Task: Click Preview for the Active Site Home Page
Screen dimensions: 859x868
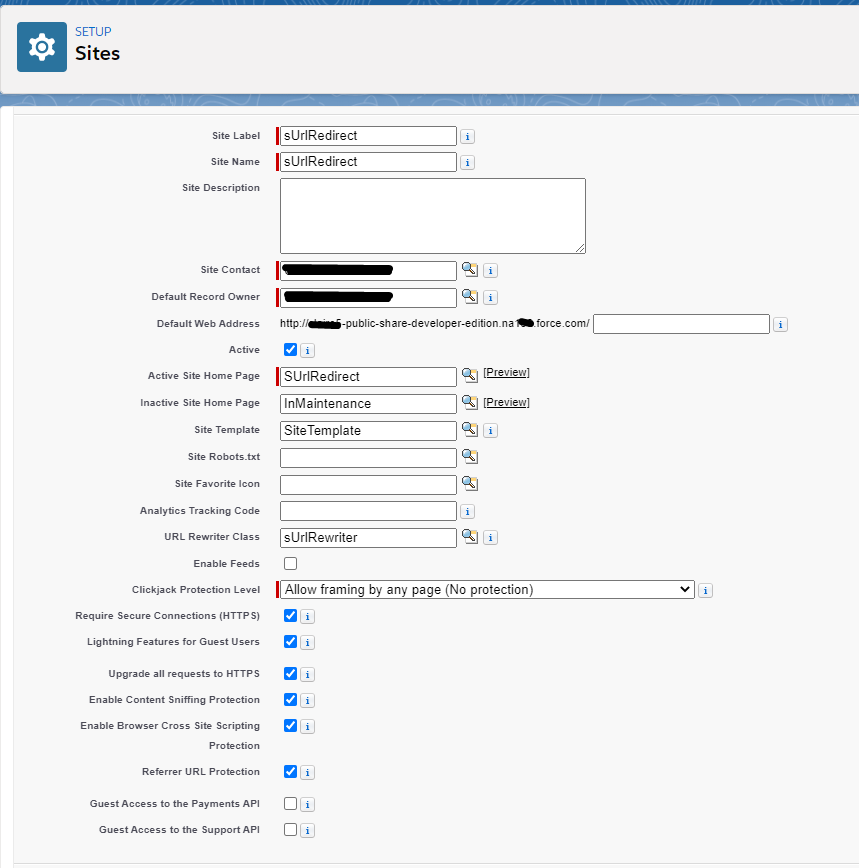Action: click(506, 372)
